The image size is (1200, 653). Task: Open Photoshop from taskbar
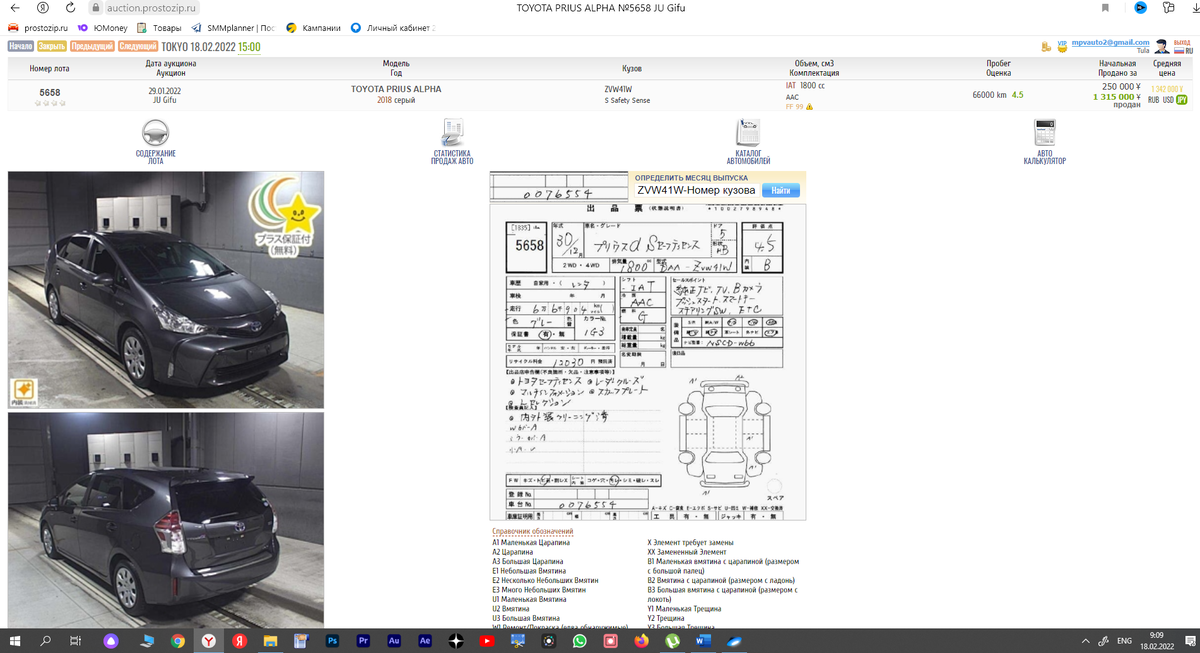click(x=333, y=640)
